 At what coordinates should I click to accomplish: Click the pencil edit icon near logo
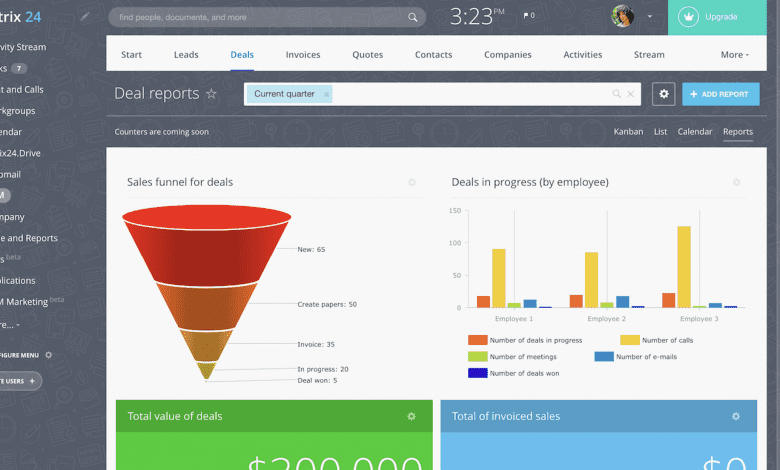(x=85, y=16)
